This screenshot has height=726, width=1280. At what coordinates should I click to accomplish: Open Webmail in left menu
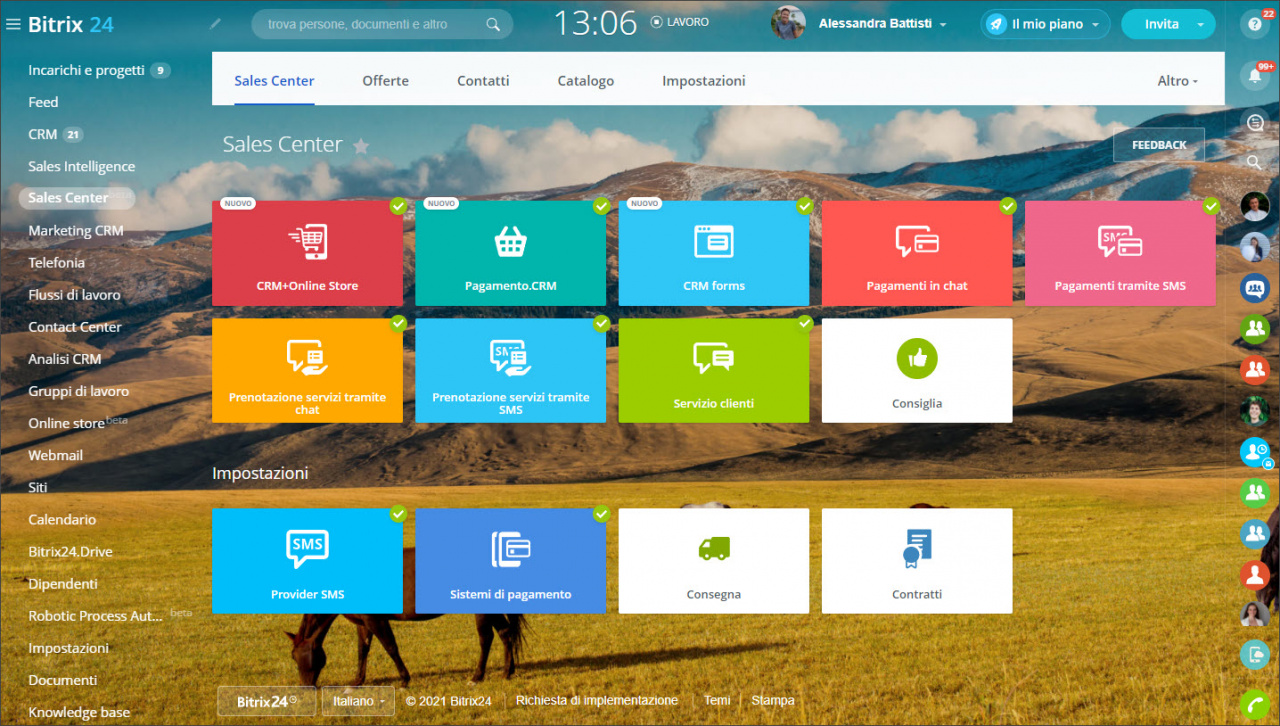point(56,455)
